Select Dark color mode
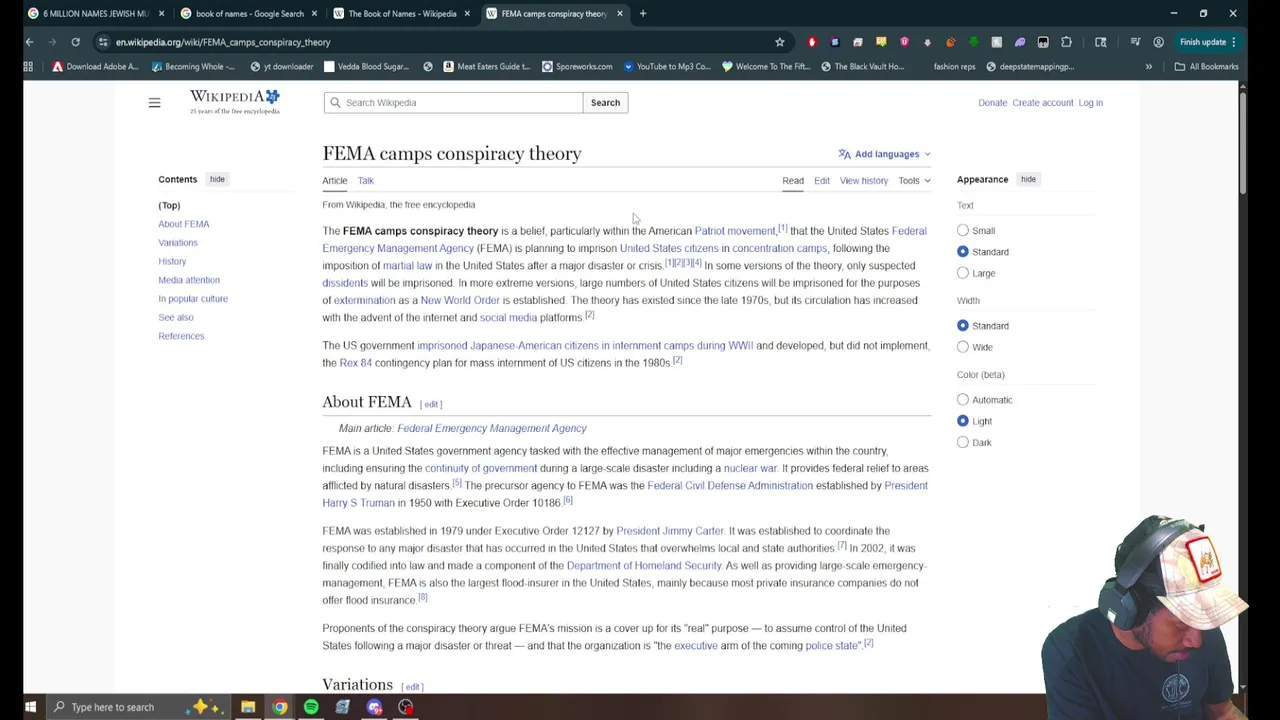 (x=963, y=442)
